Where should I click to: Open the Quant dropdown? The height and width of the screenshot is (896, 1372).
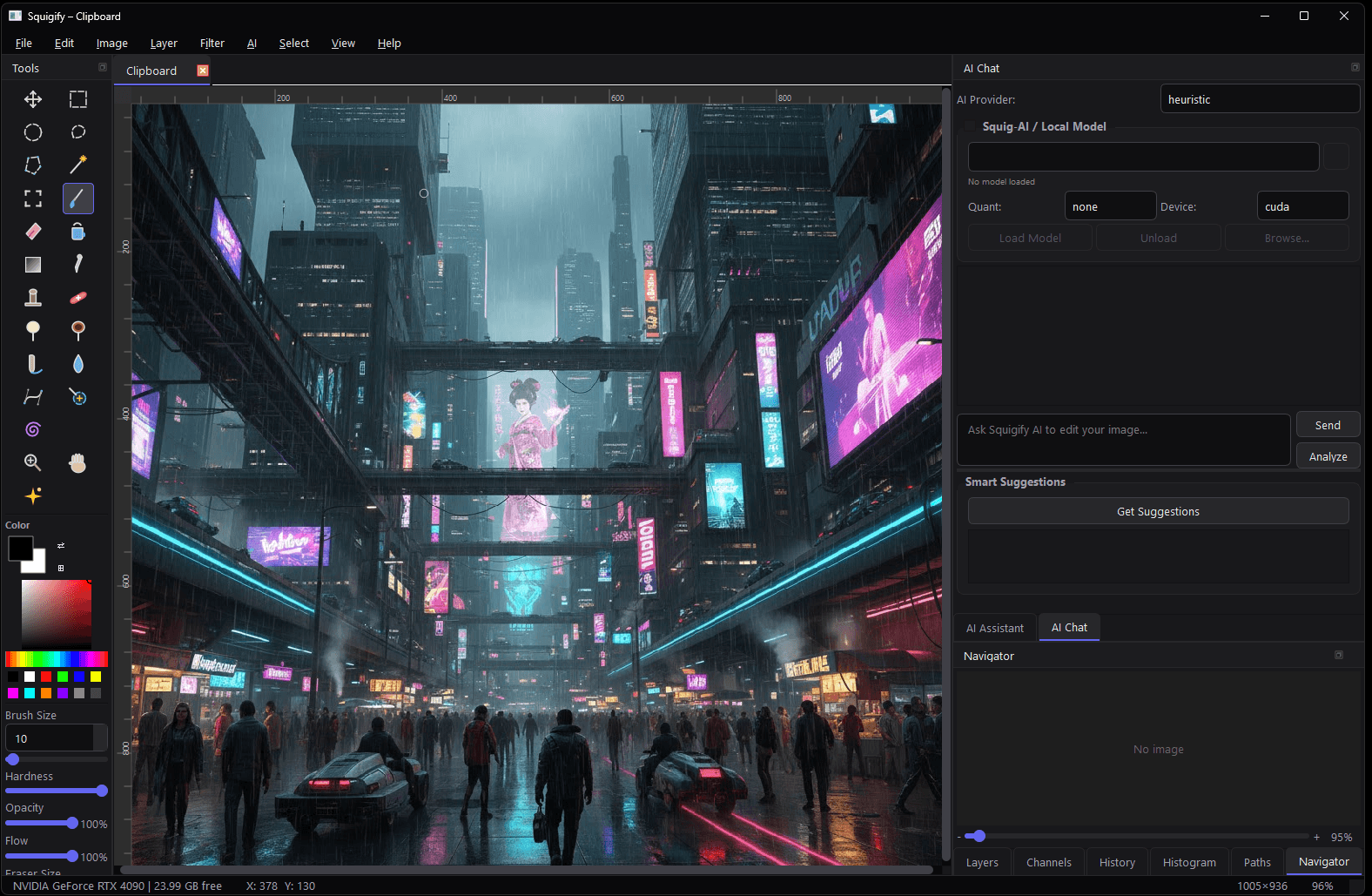pos(1110,206)
